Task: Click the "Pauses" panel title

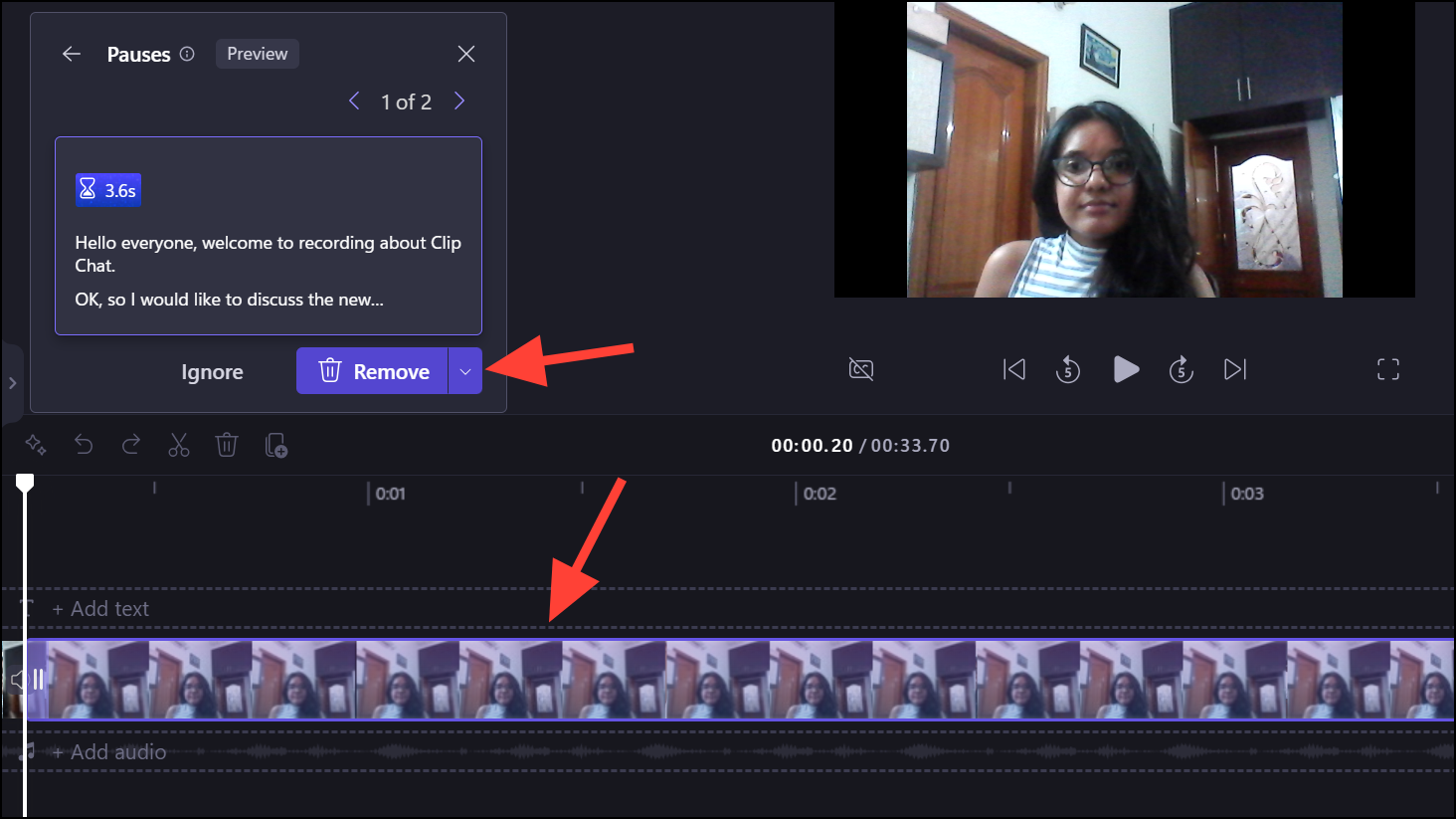Action: pos(139,55)
